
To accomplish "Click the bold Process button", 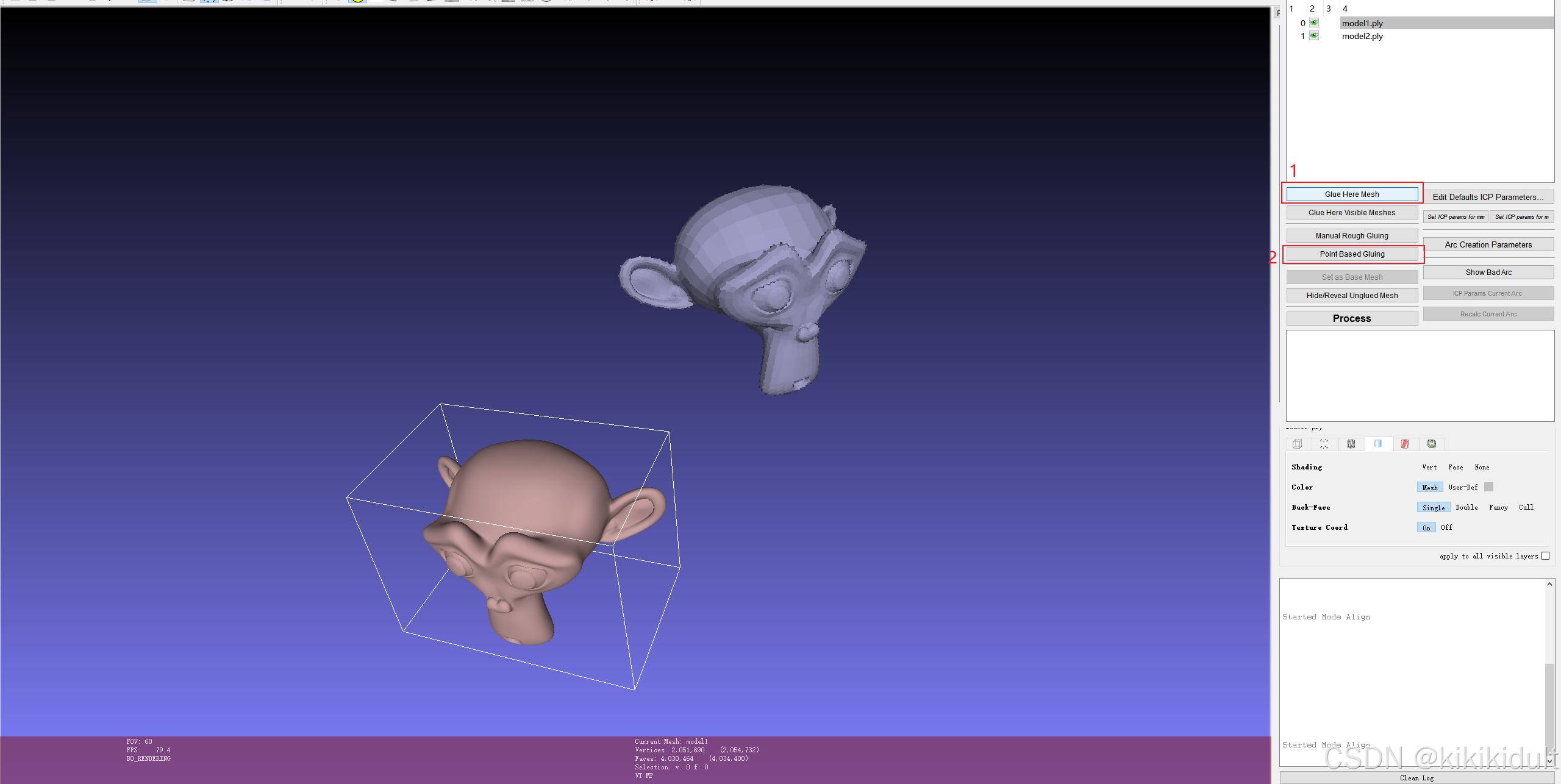I will coord(1351,318).
